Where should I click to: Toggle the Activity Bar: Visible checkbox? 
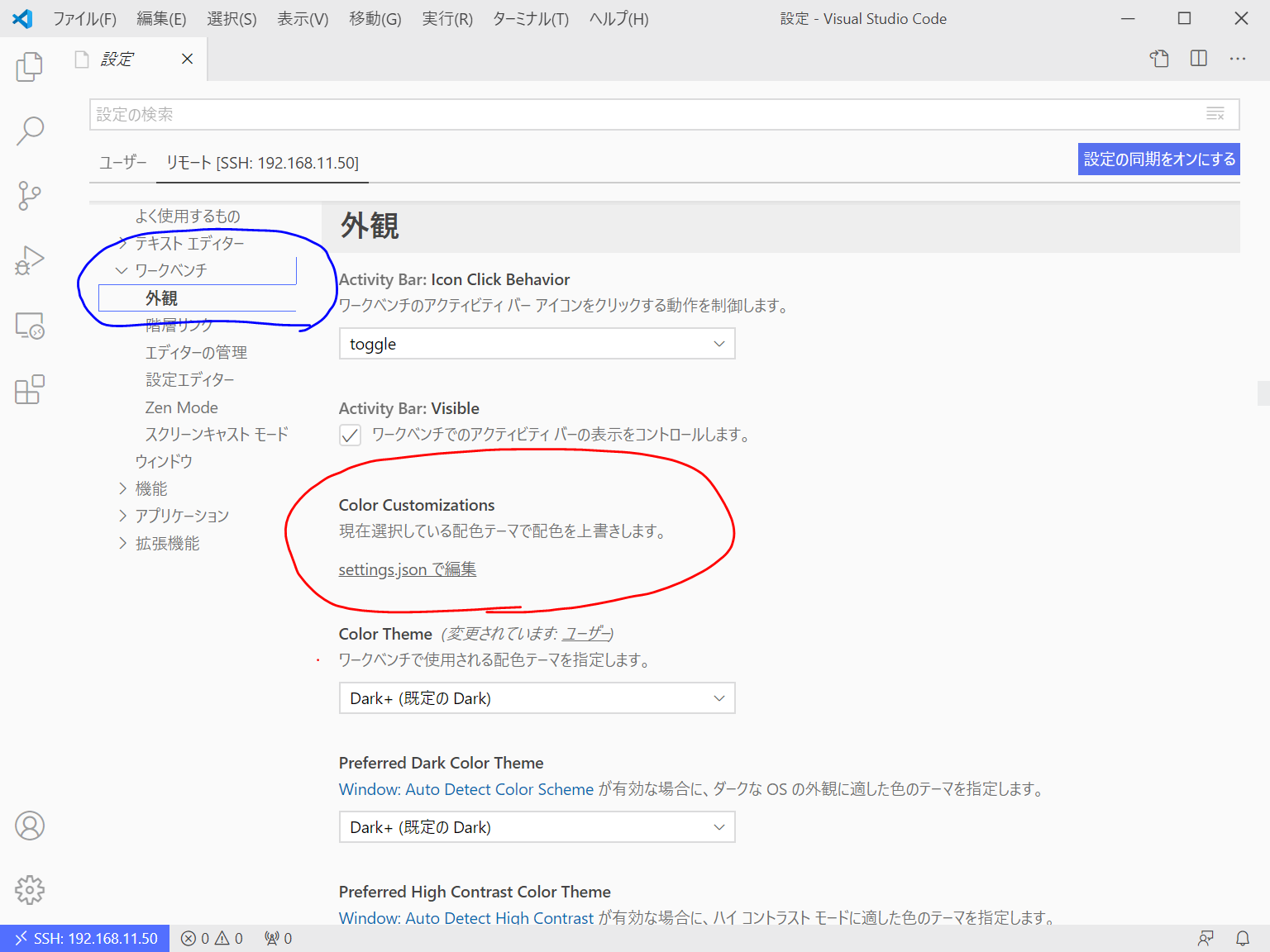[351, 435]
